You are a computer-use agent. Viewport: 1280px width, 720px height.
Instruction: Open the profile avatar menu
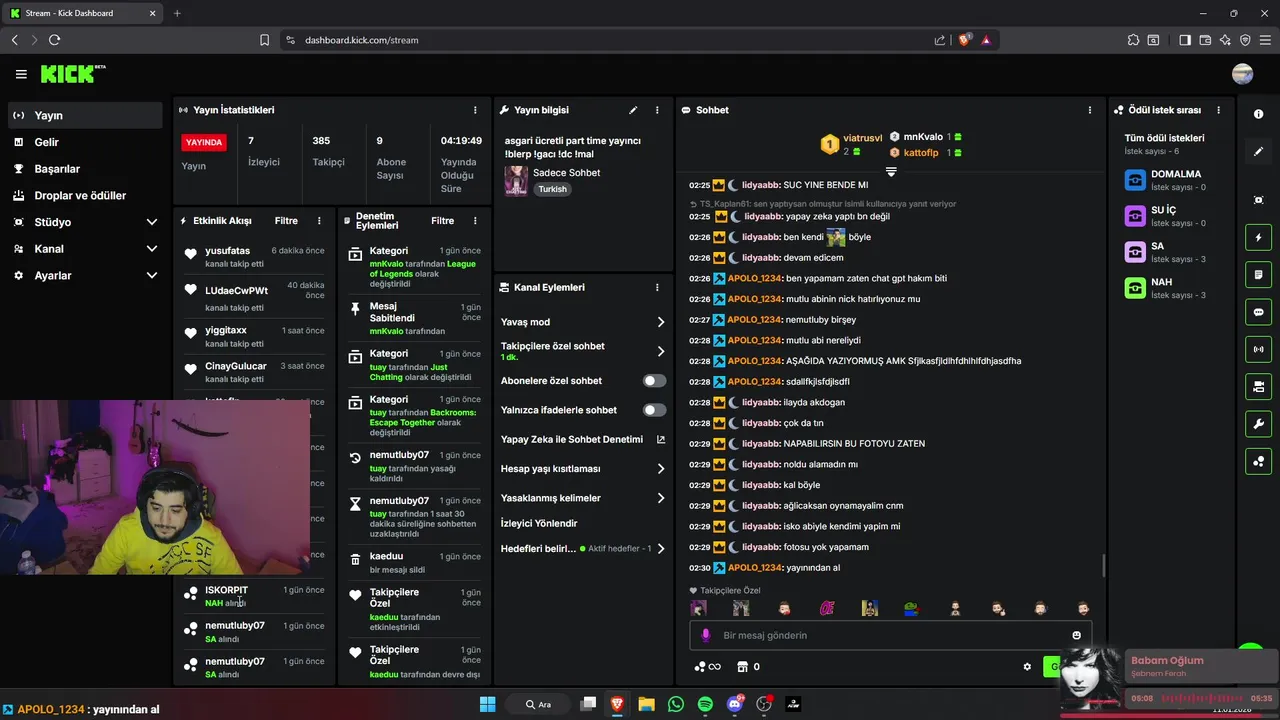(x=1243, y=74)
